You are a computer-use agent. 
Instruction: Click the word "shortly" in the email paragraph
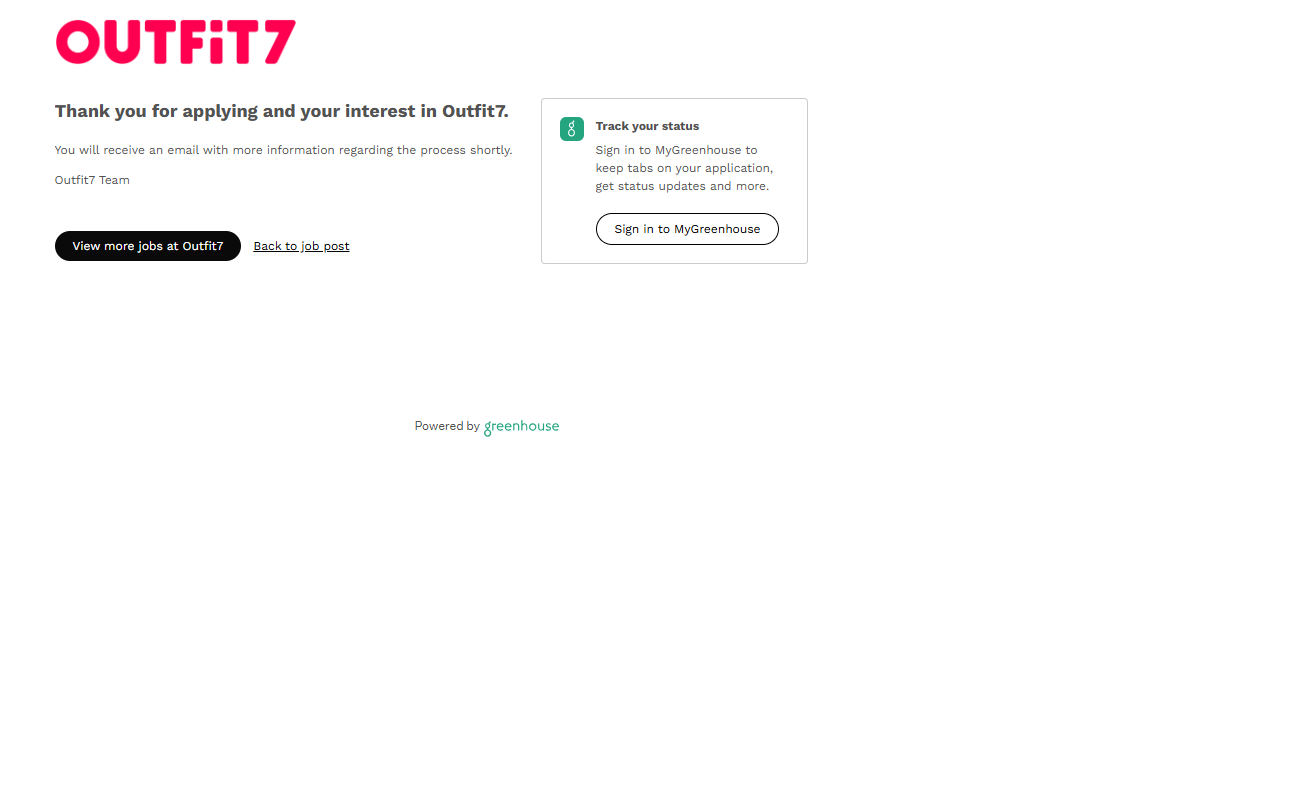coord(490,150)
